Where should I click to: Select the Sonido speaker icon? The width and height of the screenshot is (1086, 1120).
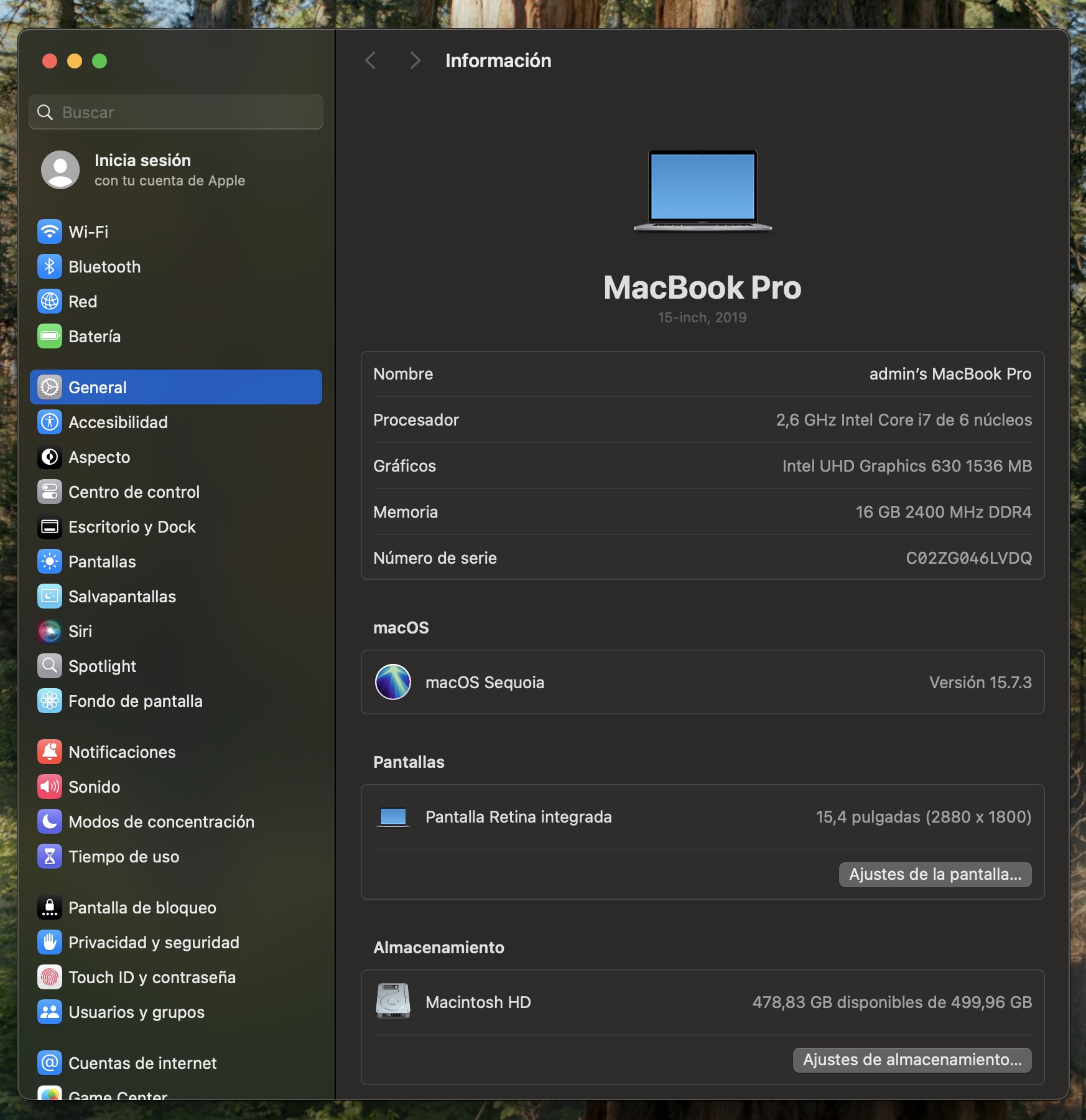(50, 787)
